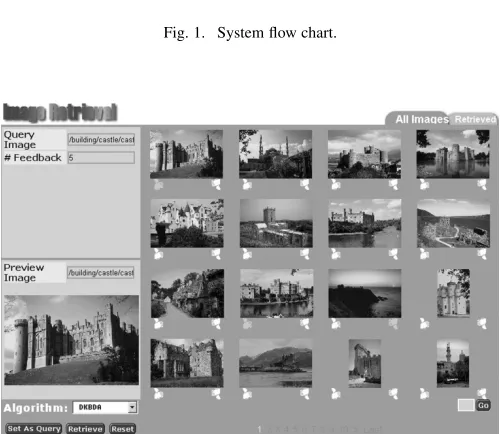
Task: Thumbs-down the stone manor house image
Action: [x=216, y=394]
